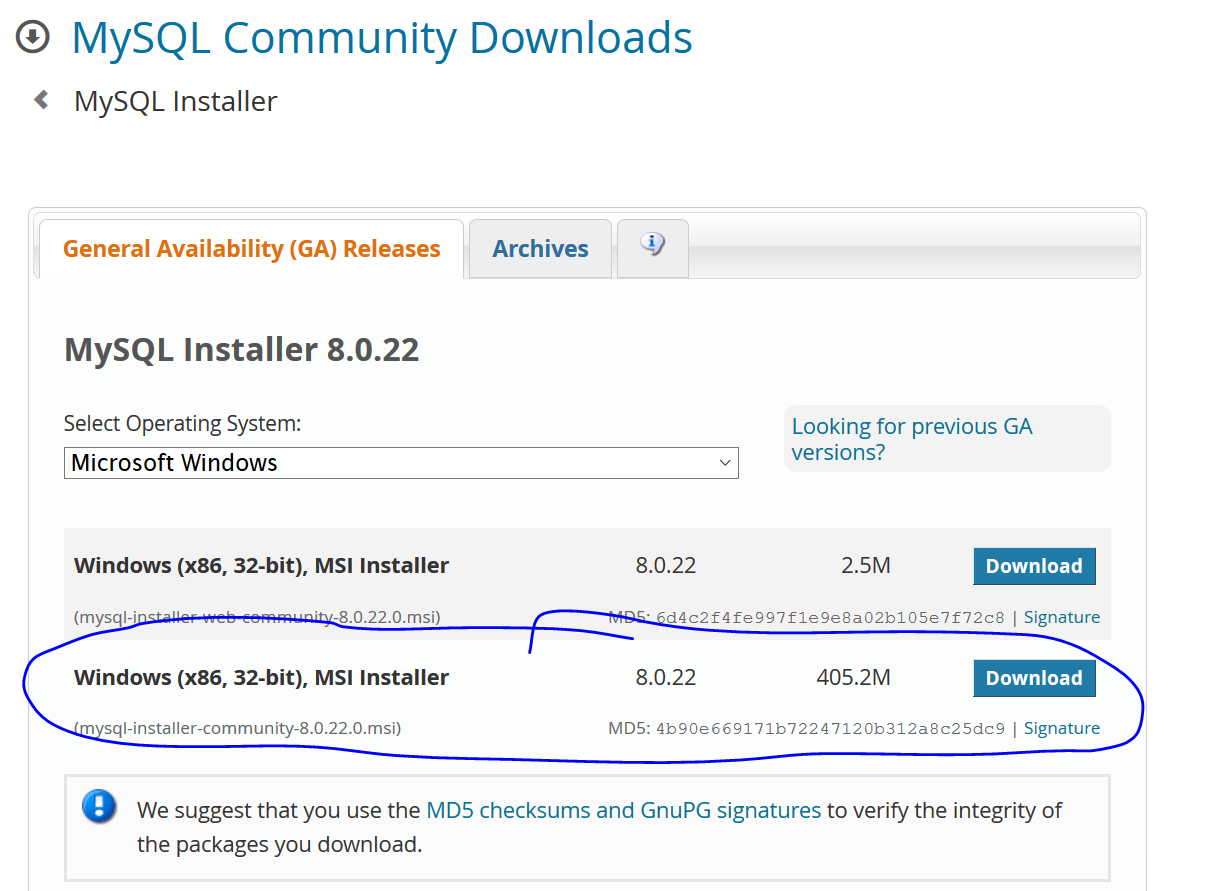
Task: Click the blue info icon in the suggestion box
Action: (x=99, y=807)
